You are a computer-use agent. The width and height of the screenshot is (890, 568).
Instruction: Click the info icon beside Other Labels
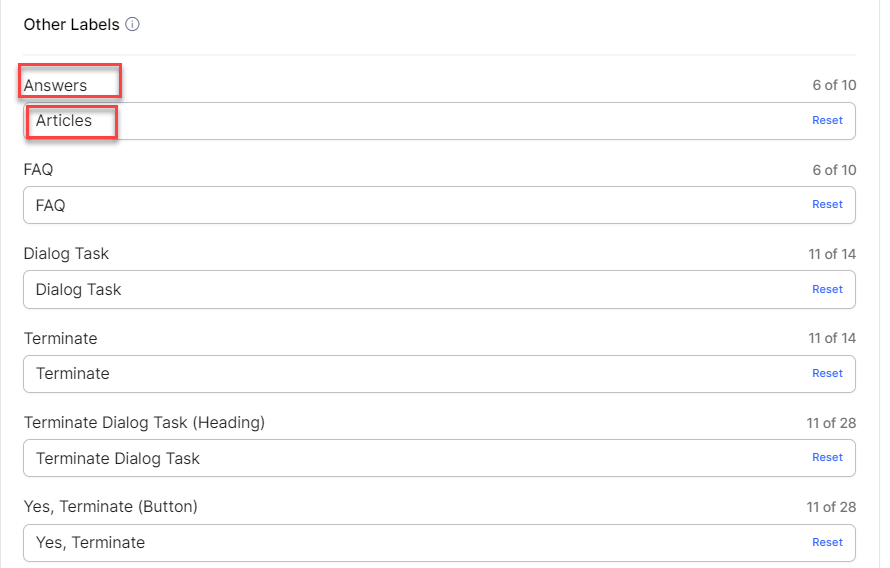pyautogui.click(x=132, y=24)
